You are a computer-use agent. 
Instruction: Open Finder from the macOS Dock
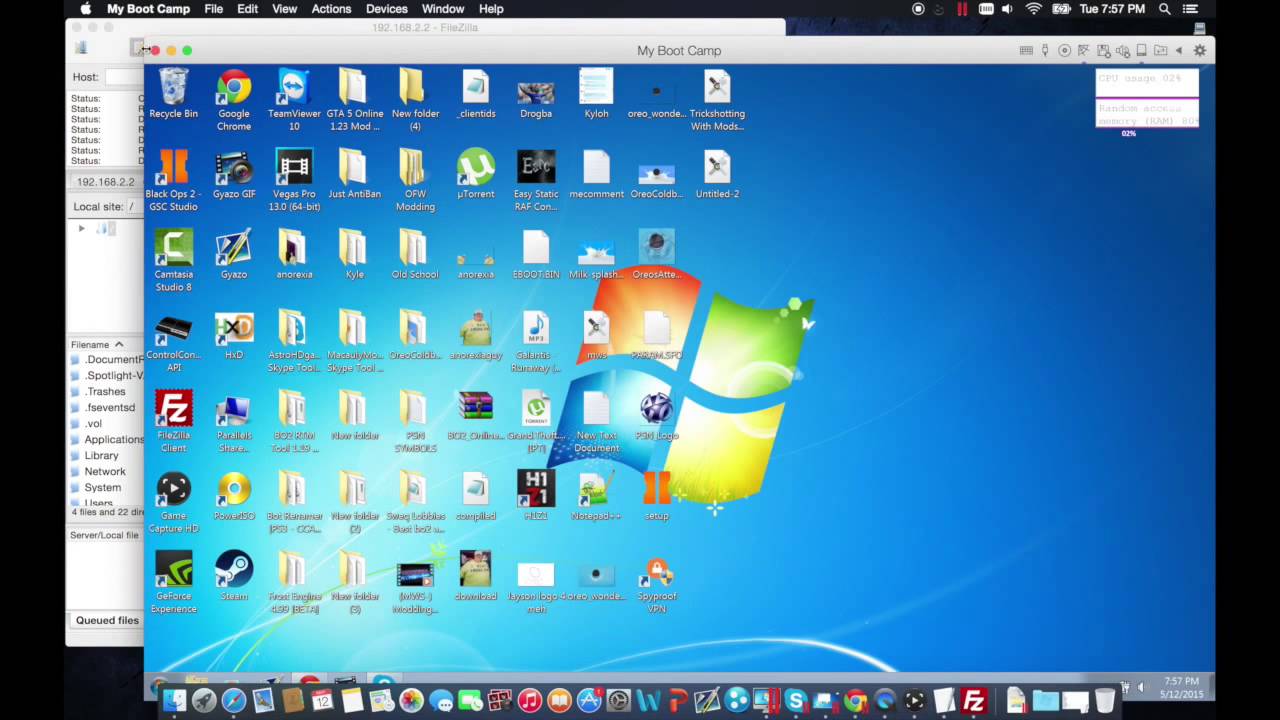pyautogui.click(x=174, y=701)
